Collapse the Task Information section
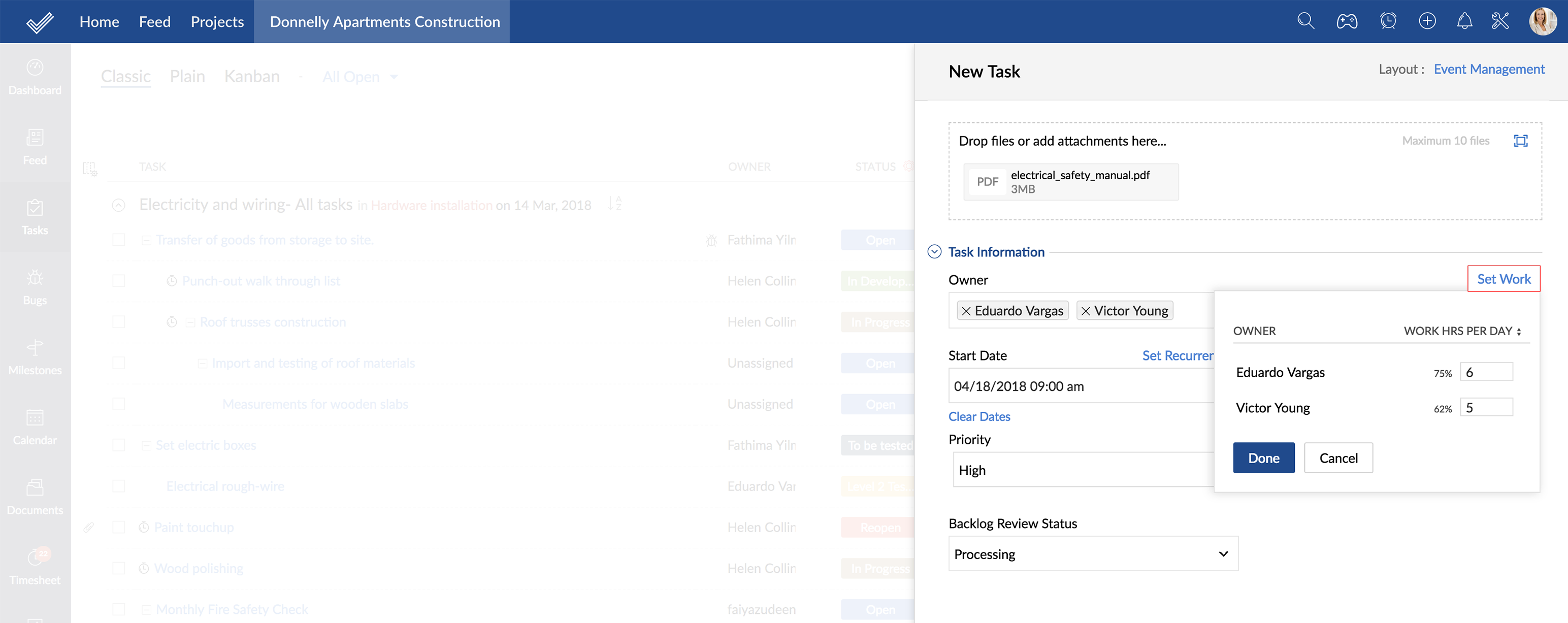Screen dimensions: 1568x623 click(x=934, y=252)
